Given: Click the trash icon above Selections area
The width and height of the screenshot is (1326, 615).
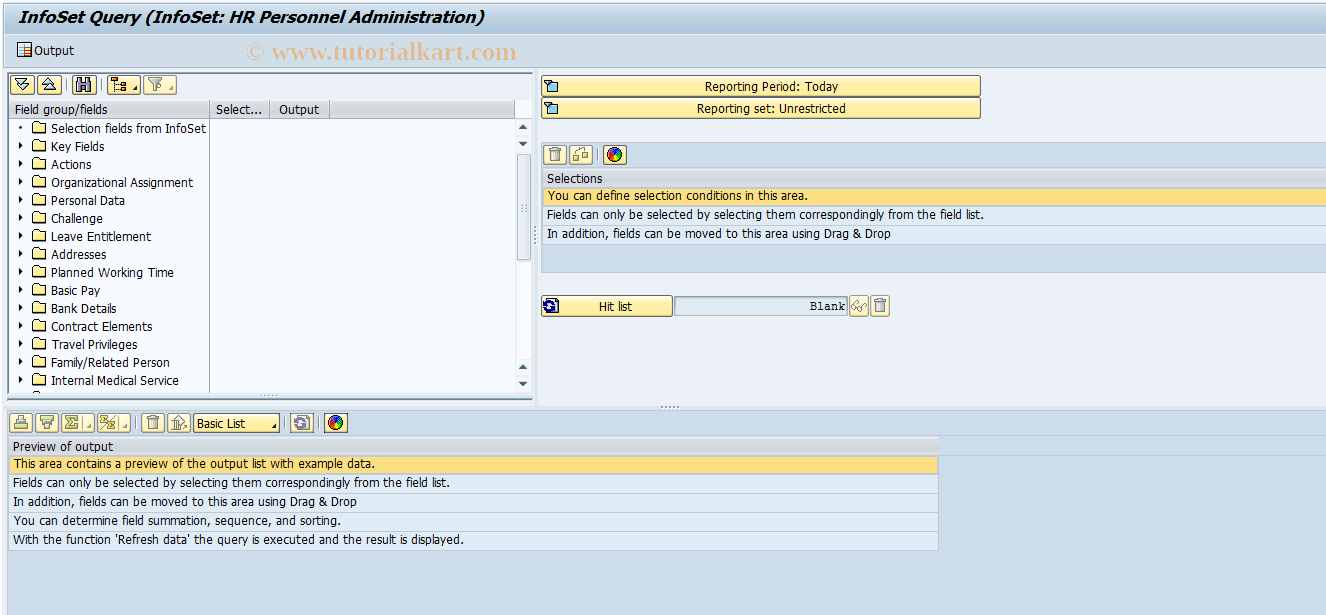Looking at the screenshot, I should [x=554, y=154].
